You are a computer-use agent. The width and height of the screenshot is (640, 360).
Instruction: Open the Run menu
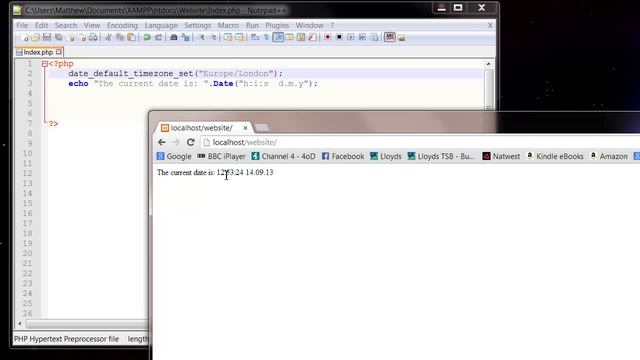pos(252,25)
